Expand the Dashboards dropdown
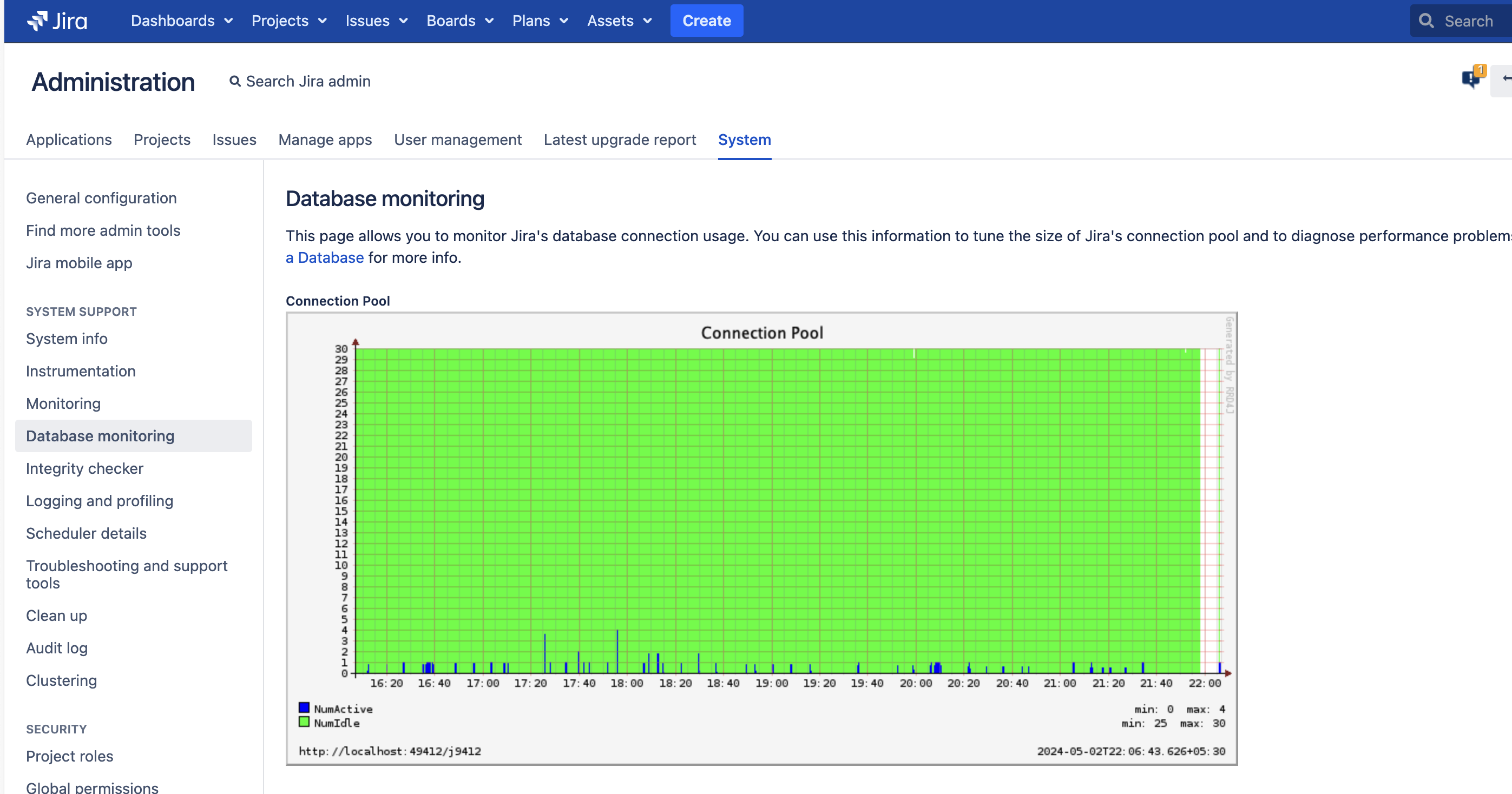Image resolution: width=1512 pixels, height=794 pixels. click(x=228, y=21)
